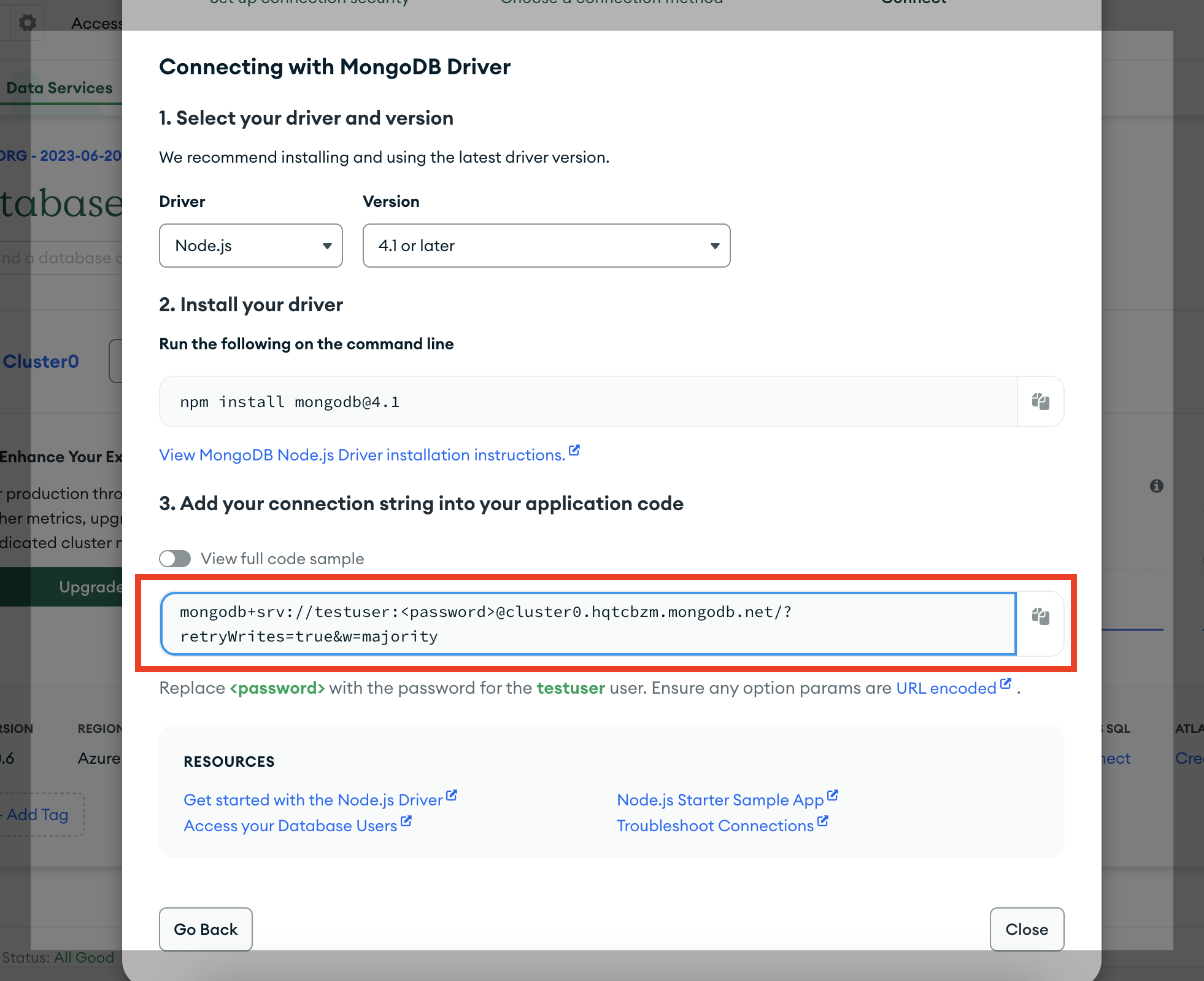Open the Driver dropdown showing Node.js
This screenshot has width=1204, height=981.
(250, 246)
